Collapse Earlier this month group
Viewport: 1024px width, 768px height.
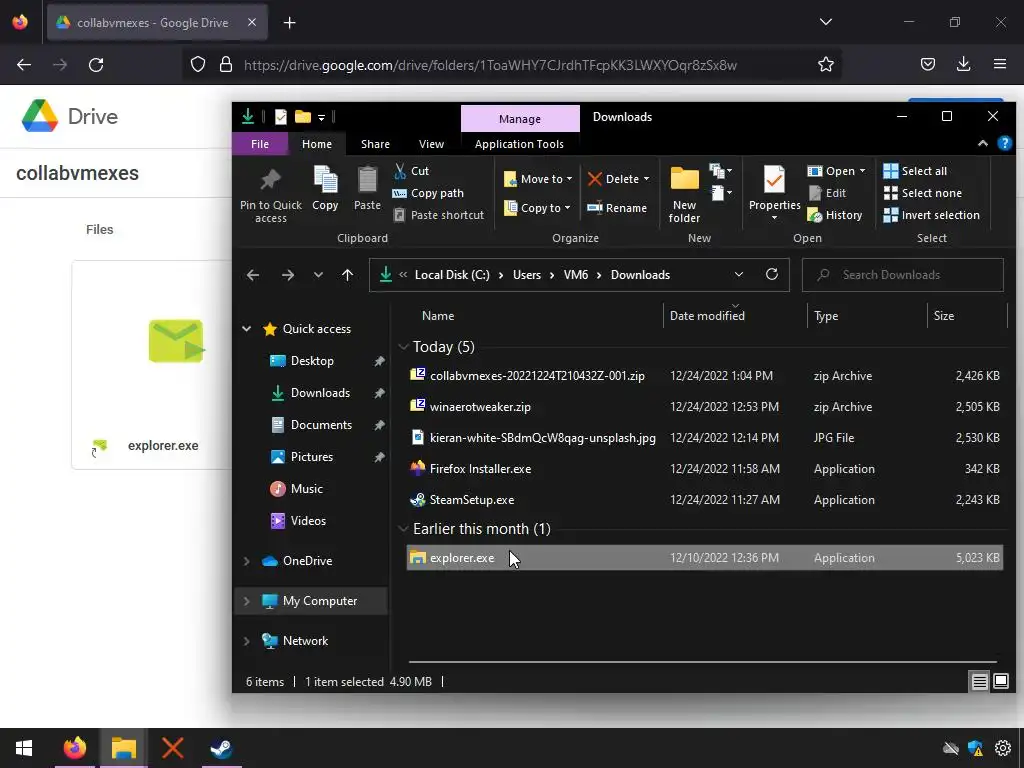tap(403, 529)
